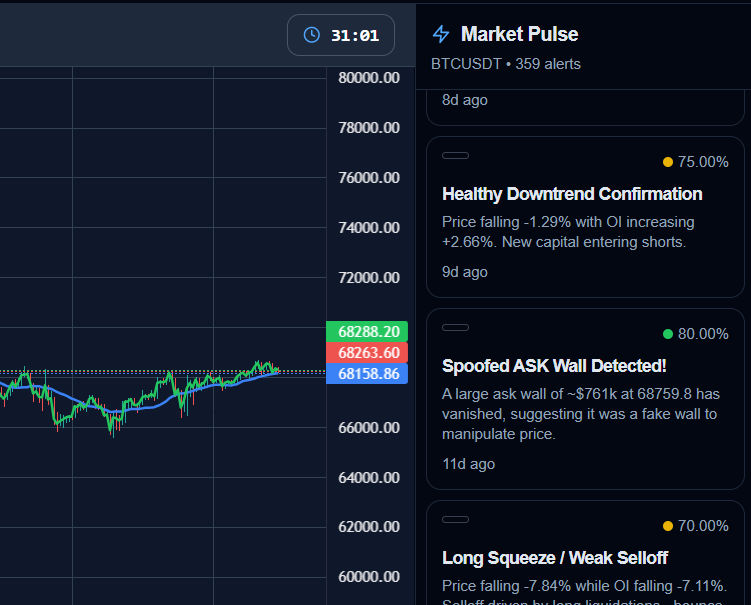Click the blue 68158.86 moving average label
Image resolution: width=751 pixels, height=605 pixels.
point(367,374)
